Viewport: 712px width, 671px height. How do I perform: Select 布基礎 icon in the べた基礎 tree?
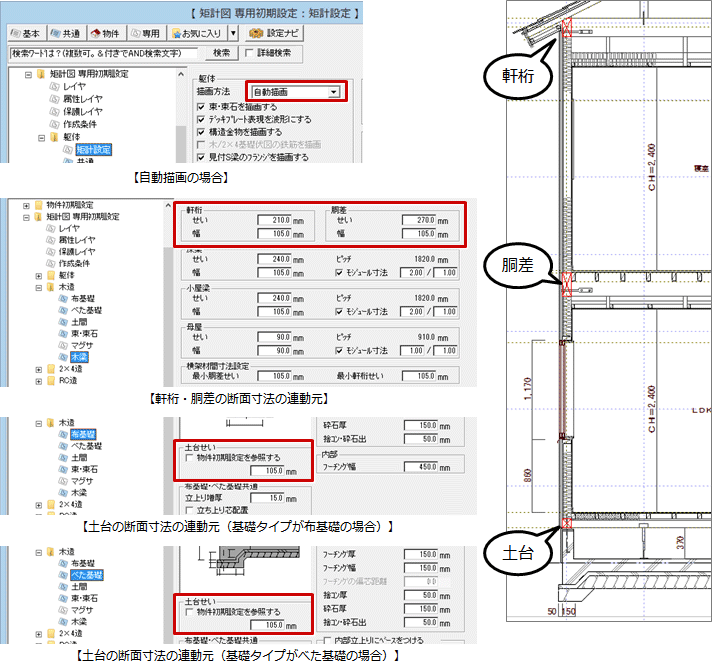[63, 563]
